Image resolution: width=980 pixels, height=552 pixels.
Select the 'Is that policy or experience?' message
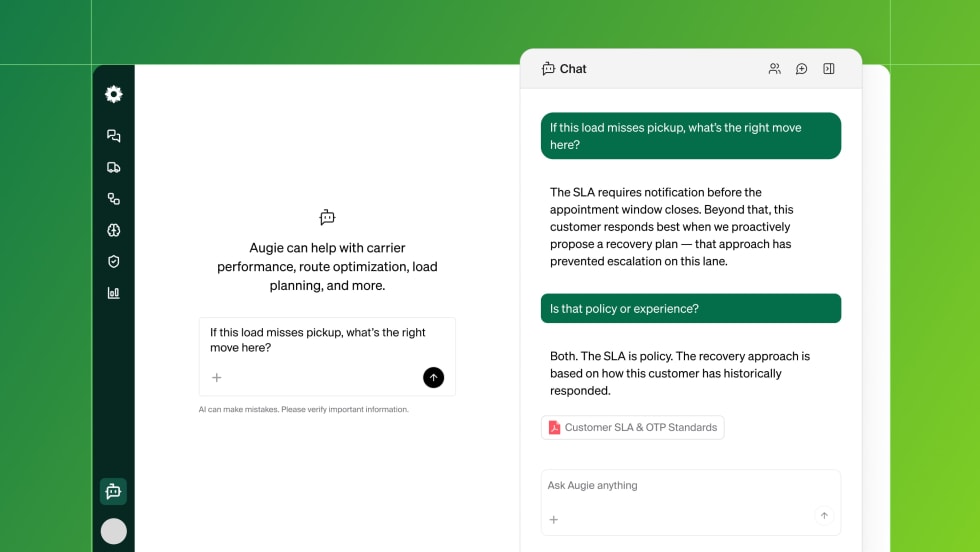click(x=690, y=309)
